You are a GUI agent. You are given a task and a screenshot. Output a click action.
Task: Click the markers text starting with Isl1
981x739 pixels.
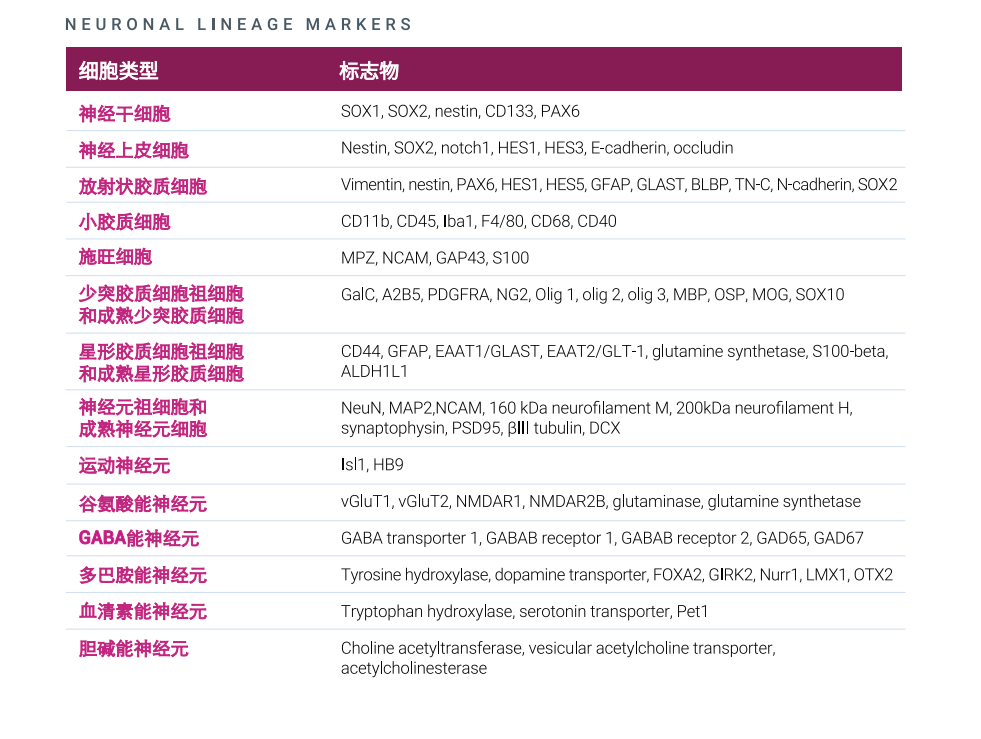tap(372, 465)
